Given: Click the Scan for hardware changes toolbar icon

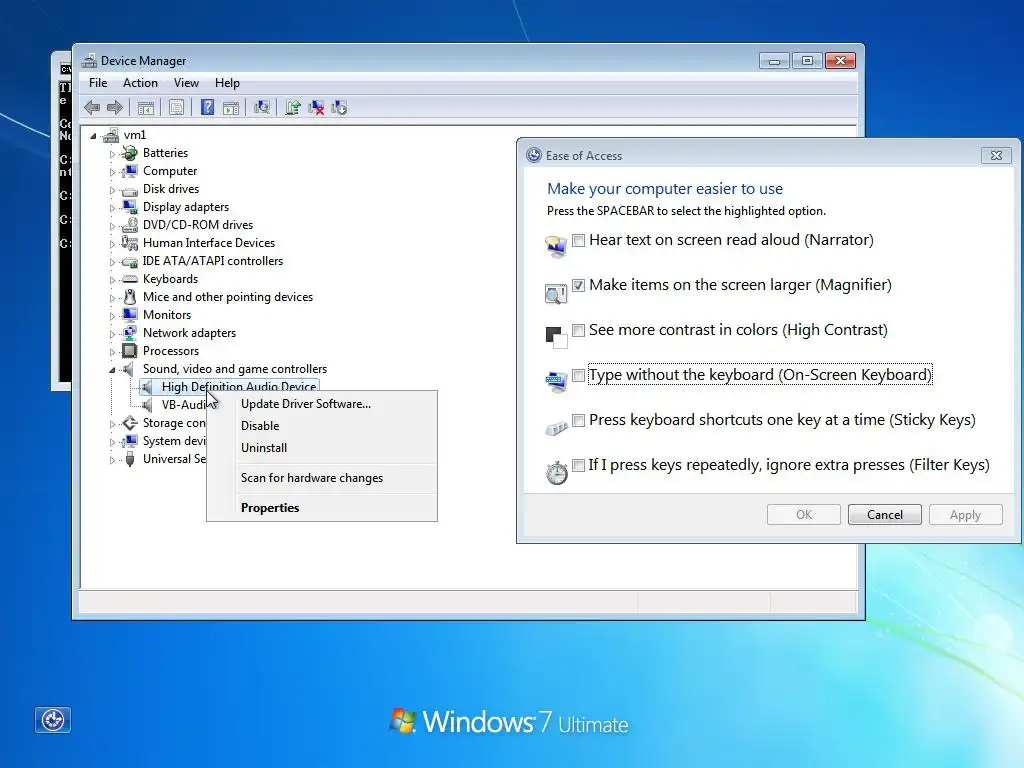Looking at the screenshot, I should [x=262, y=108].
